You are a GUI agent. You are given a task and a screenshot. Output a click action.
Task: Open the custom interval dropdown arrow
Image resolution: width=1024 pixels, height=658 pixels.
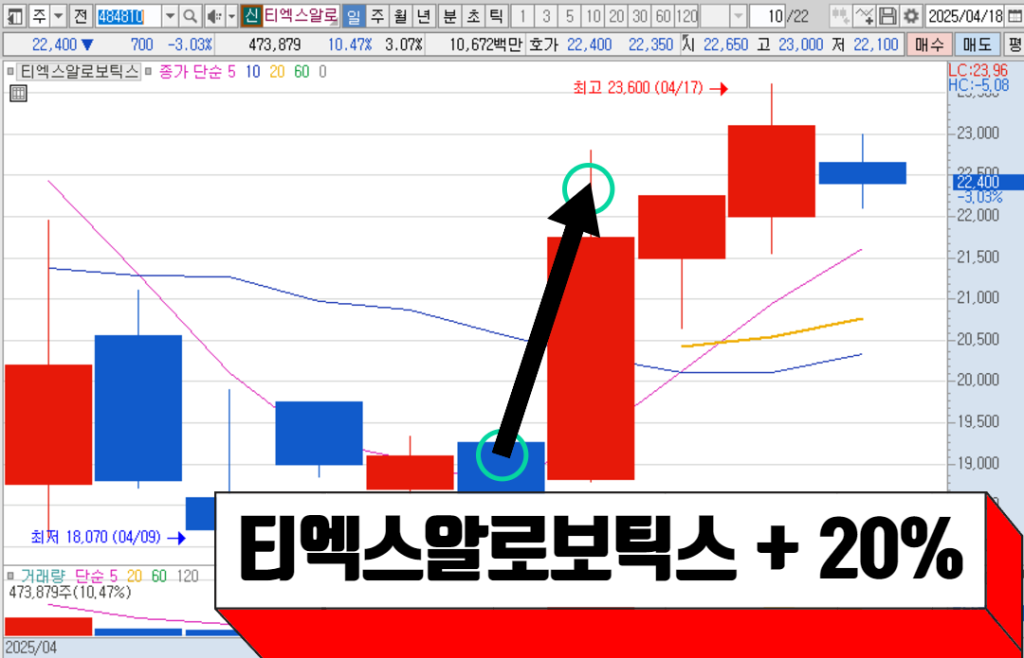(x=738, y=15)
